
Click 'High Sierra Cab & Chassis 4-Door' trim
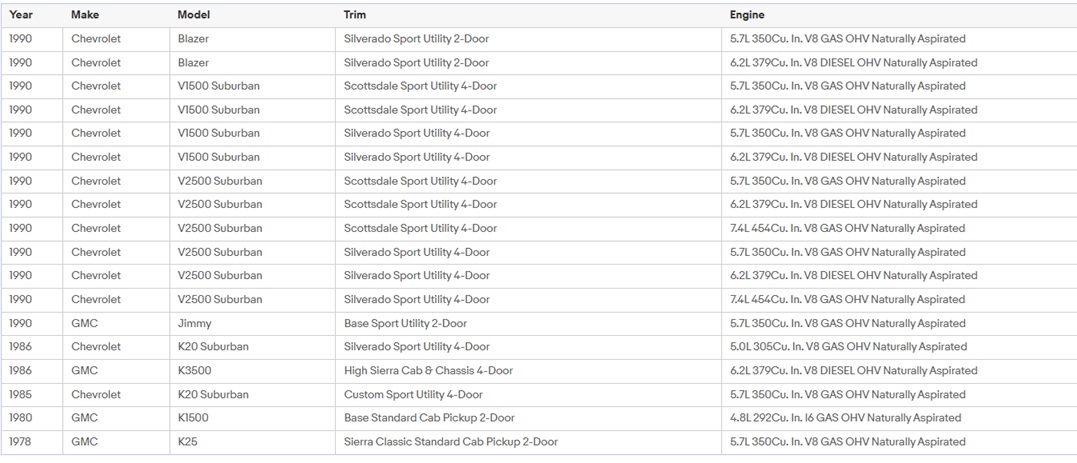point(428,371)
